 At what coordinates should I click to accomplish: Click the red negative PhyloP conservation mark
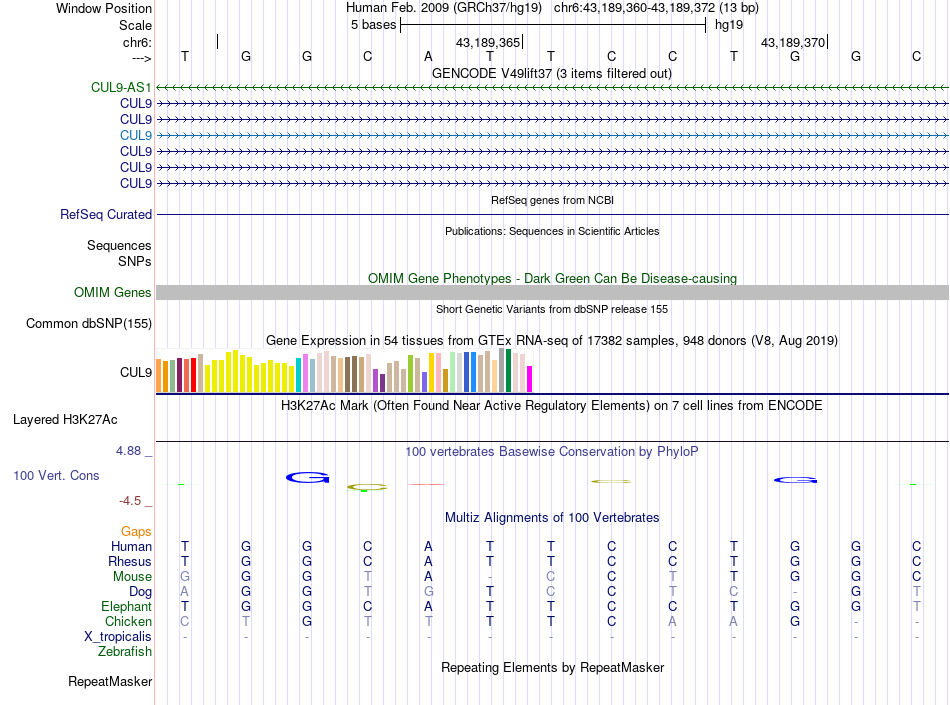427,485
